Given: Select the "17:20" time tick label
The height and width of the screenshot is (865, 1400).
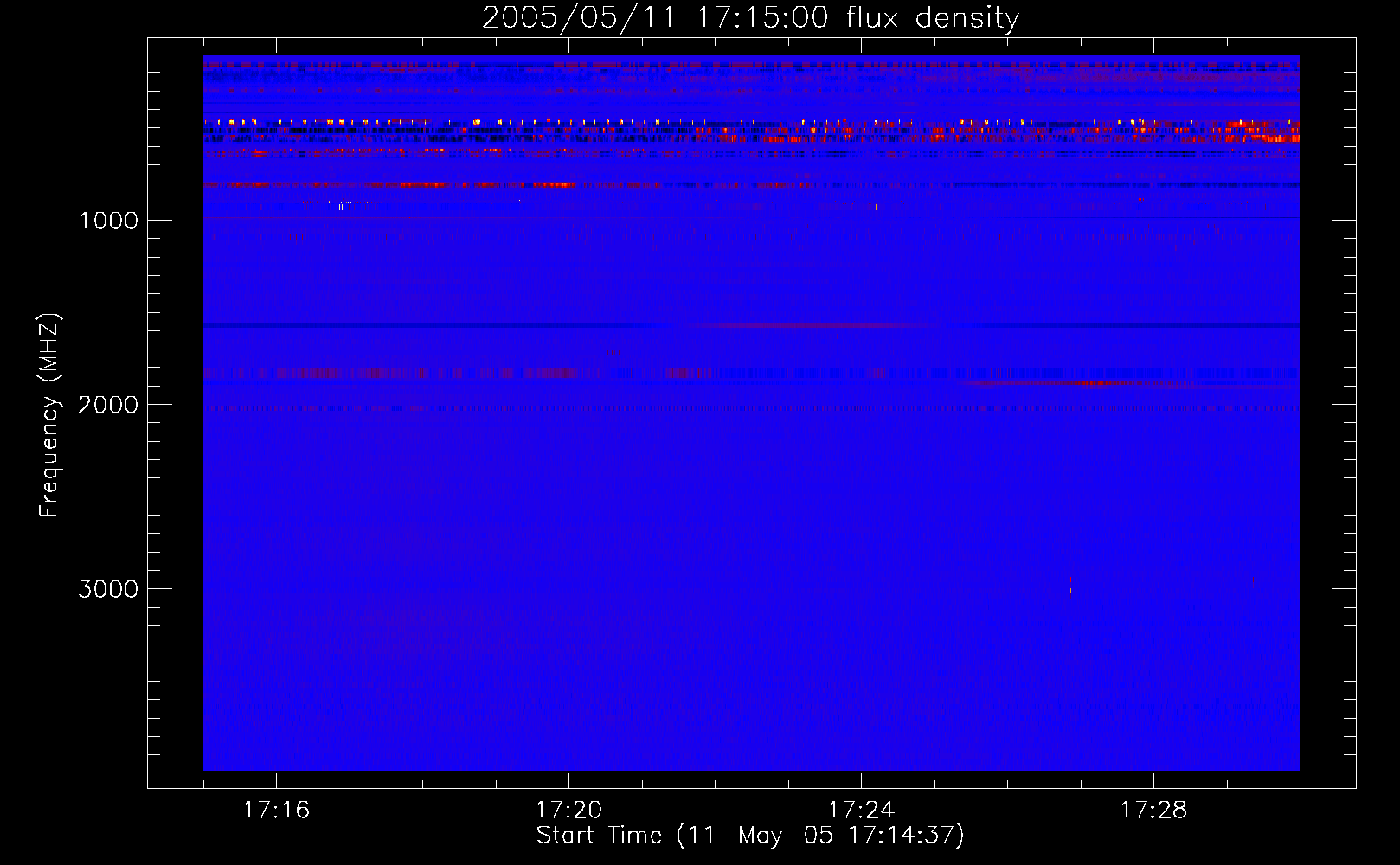Looking at the screenshot, I should (x=568, y=810).
